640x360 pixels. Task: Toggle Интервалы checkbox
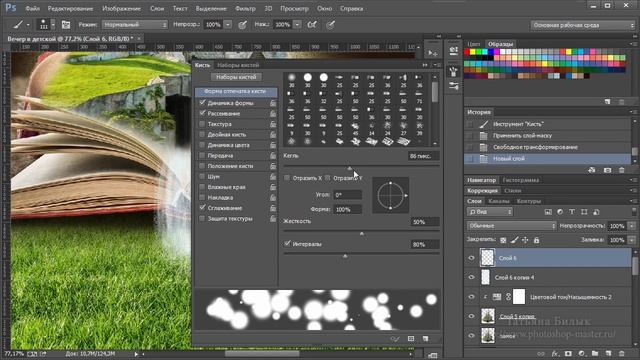287,244
